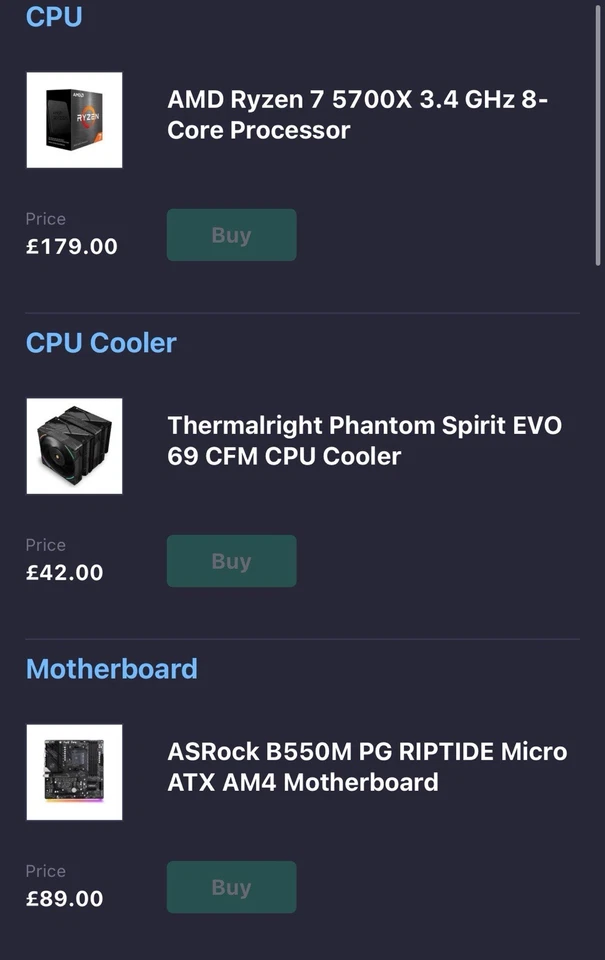This screenshot has width=605, height=960.
Task: Click the £89.00 motherboard price
Action: [64, 898]
